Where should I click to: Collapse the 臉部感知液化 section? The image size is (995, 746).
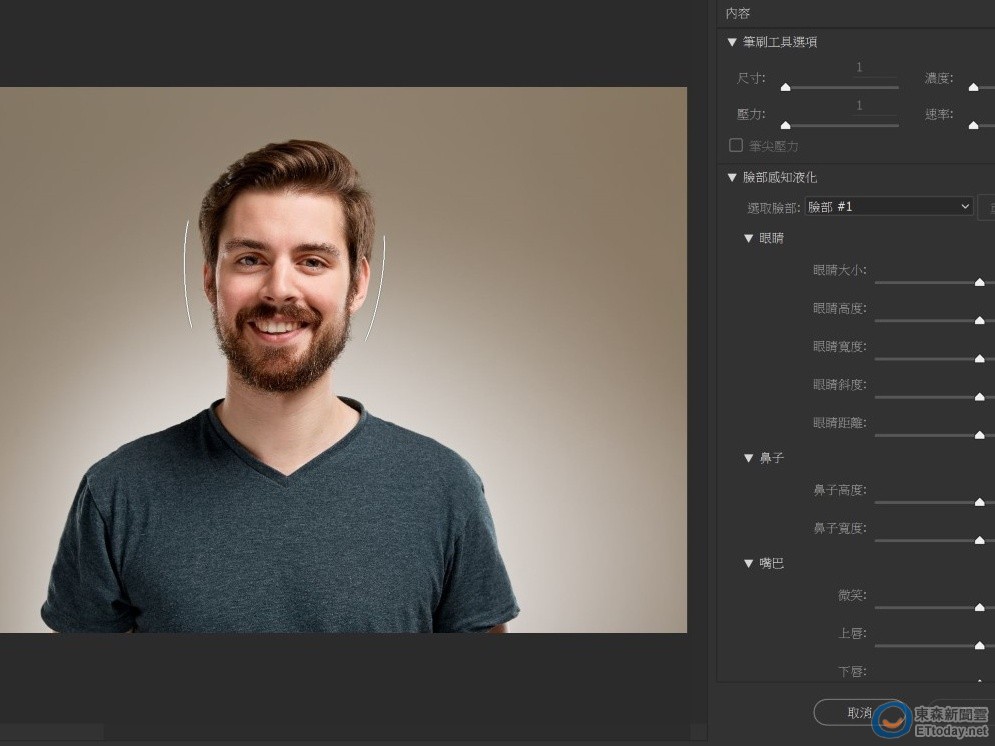point(732,177)
